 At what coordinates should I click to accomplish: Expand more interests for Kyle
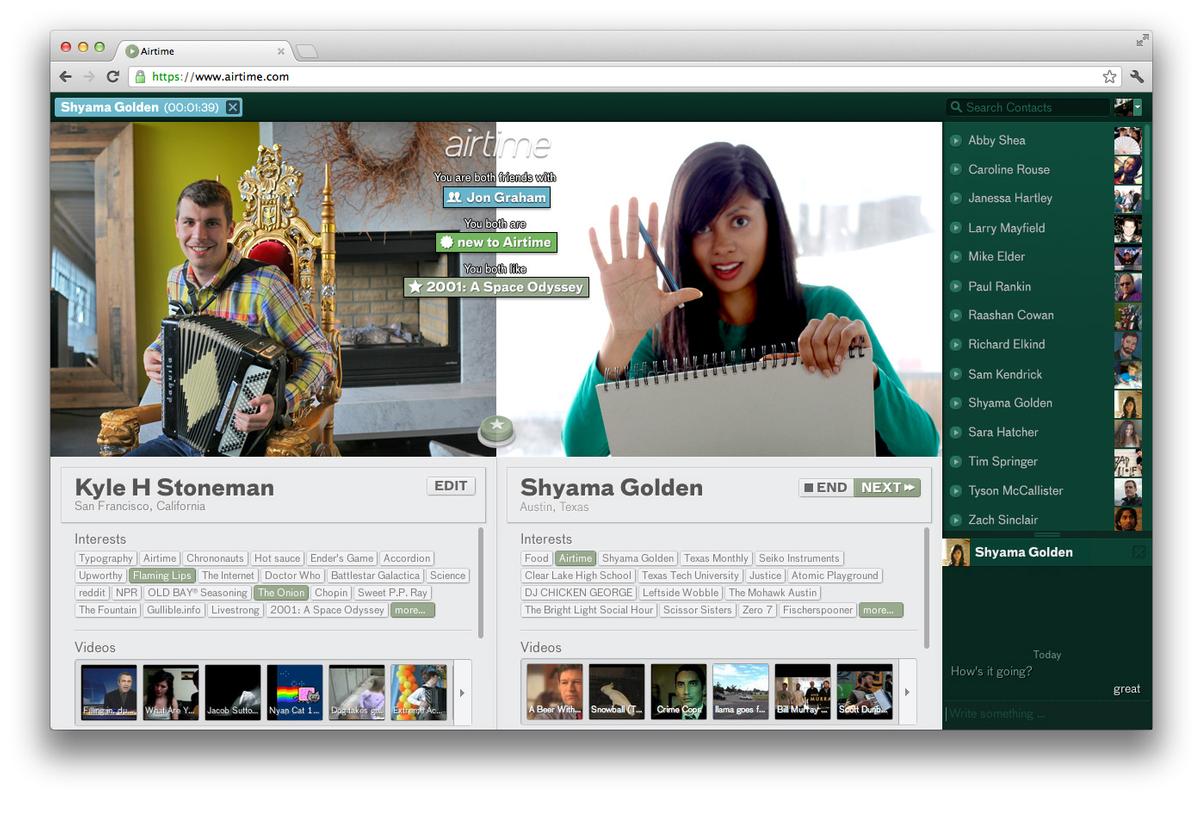(412, 610)
